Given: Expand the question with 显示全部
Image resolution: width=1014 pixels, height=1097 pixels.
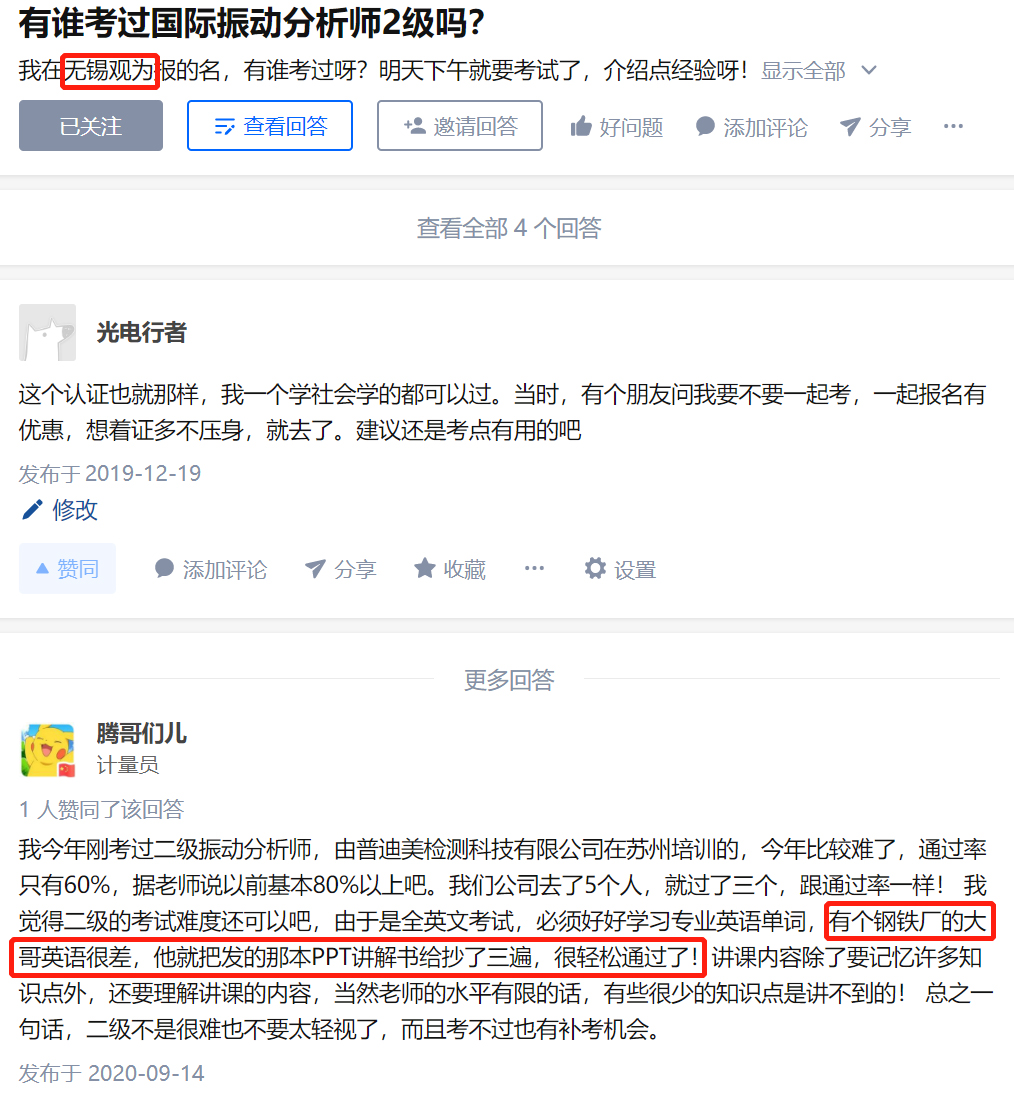Looking at the screenshot, I should [x=803, y=71].
